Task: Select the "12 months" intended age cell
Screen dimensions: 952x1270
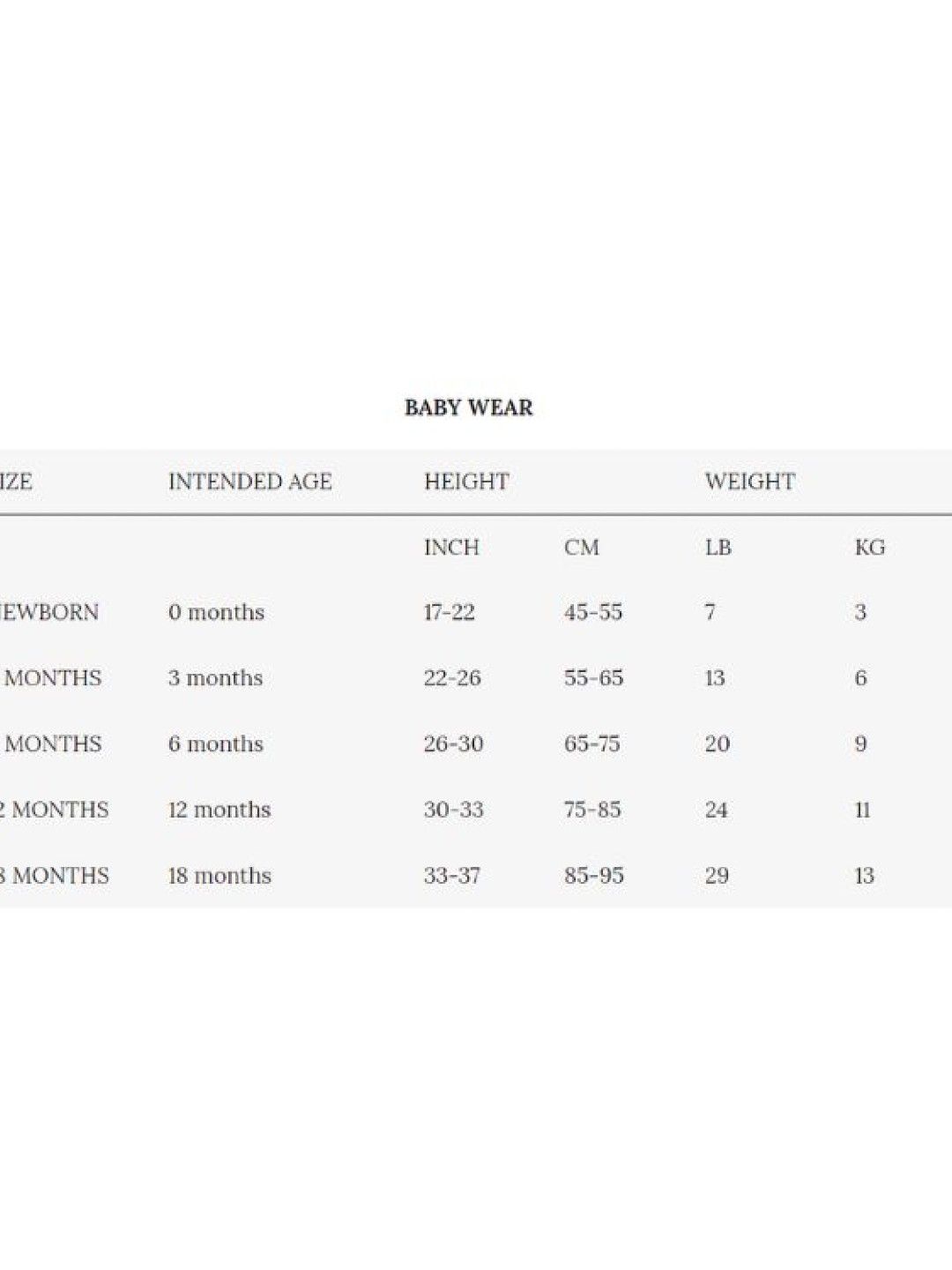Action: click(x=219, y=810)
